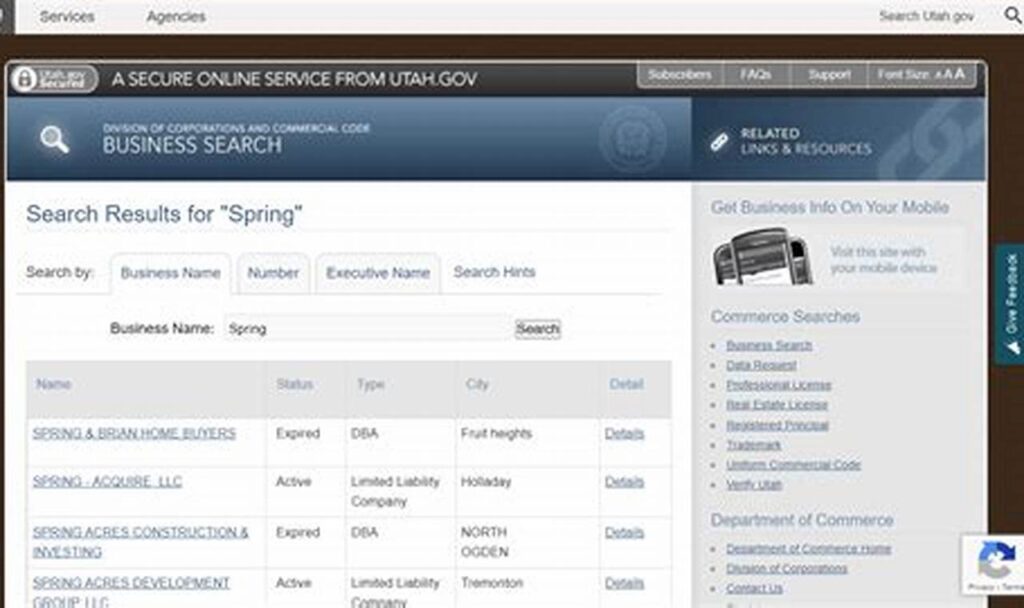
Task: Open the Professional License link
Action: [x=779, y=385]
